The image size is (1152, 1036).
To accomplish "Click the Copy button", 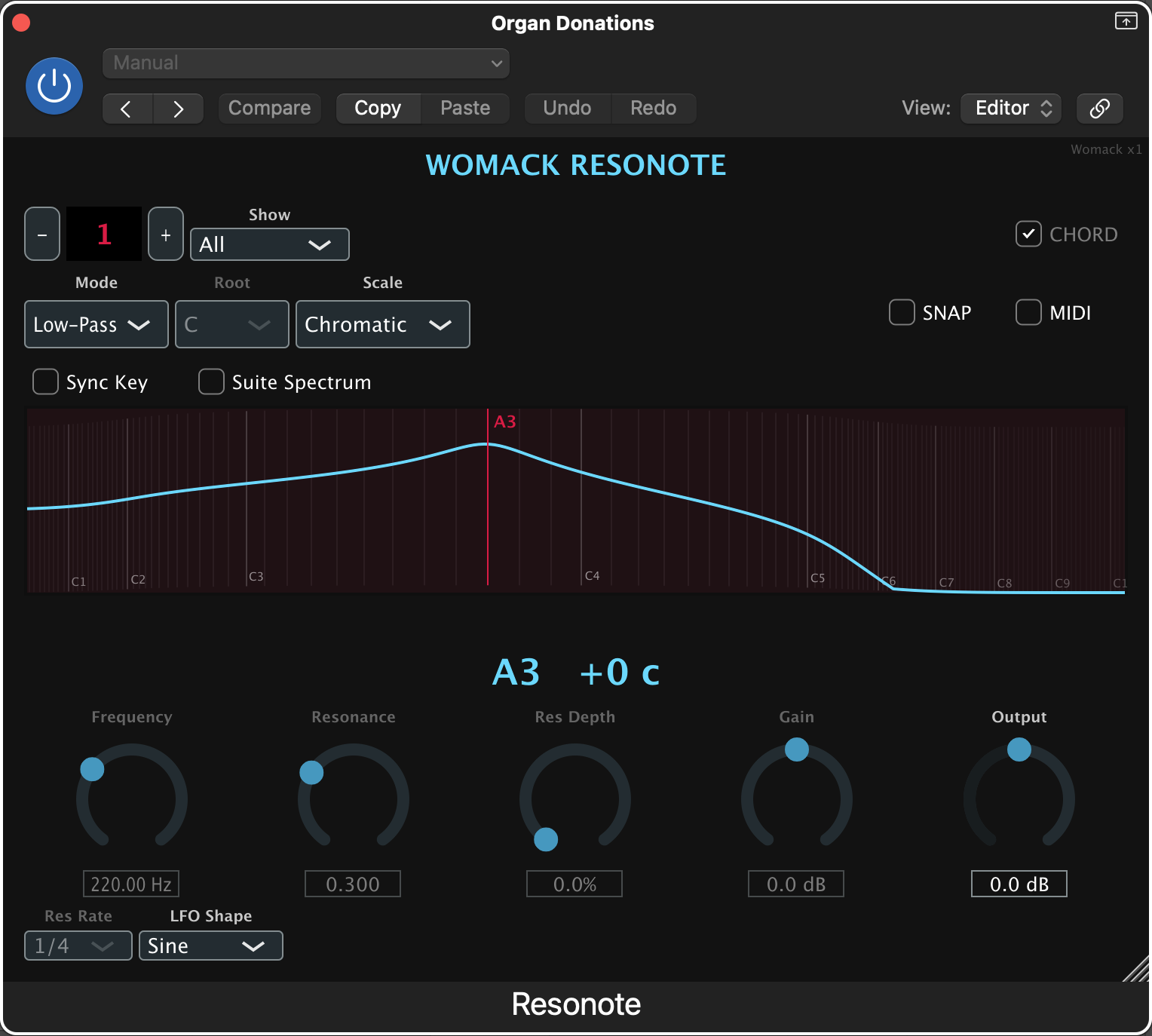I will pos(378,109).
